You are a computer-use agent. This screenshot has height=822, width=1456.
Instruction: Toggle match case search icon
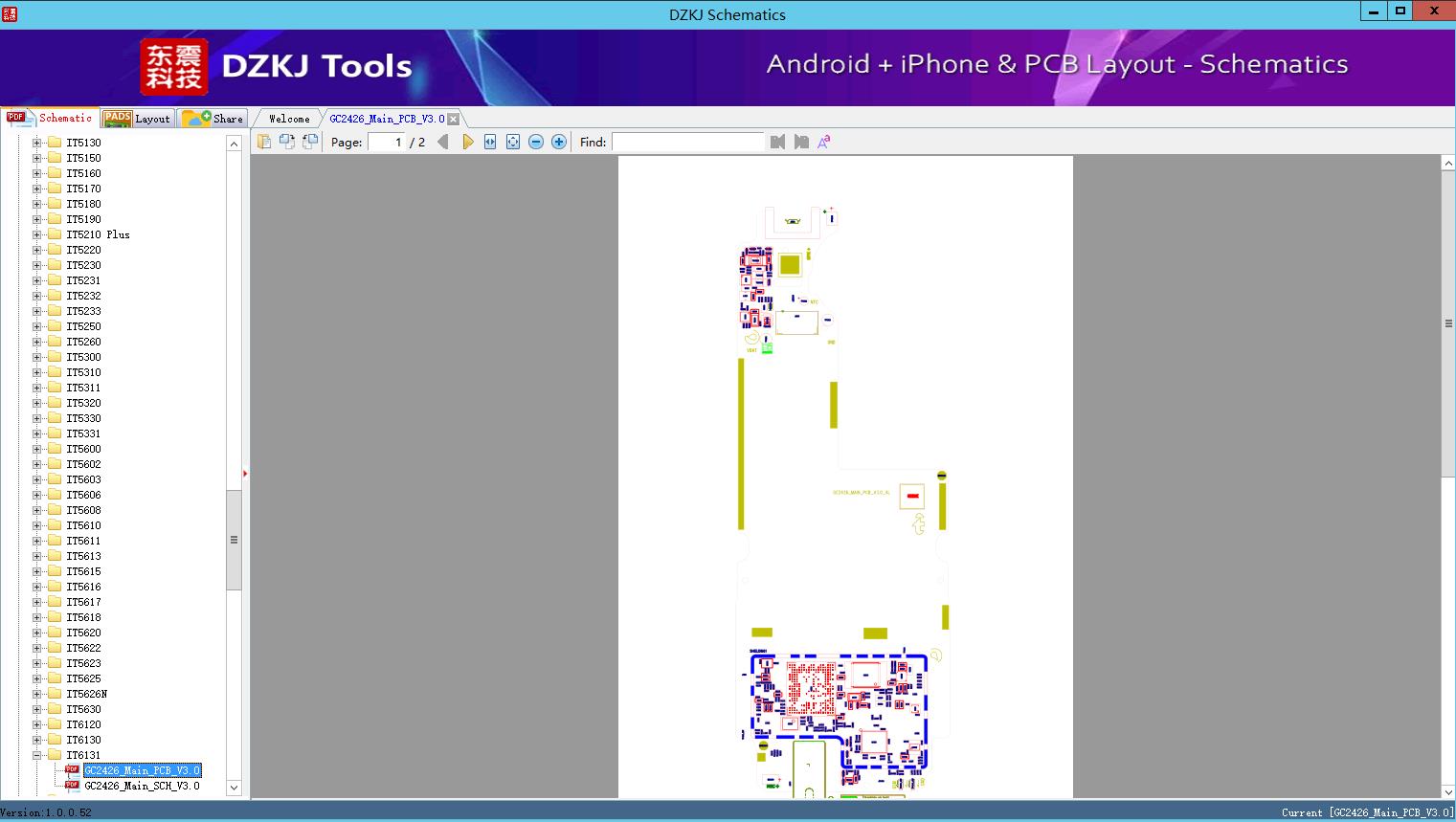click(x=824, y=142)
